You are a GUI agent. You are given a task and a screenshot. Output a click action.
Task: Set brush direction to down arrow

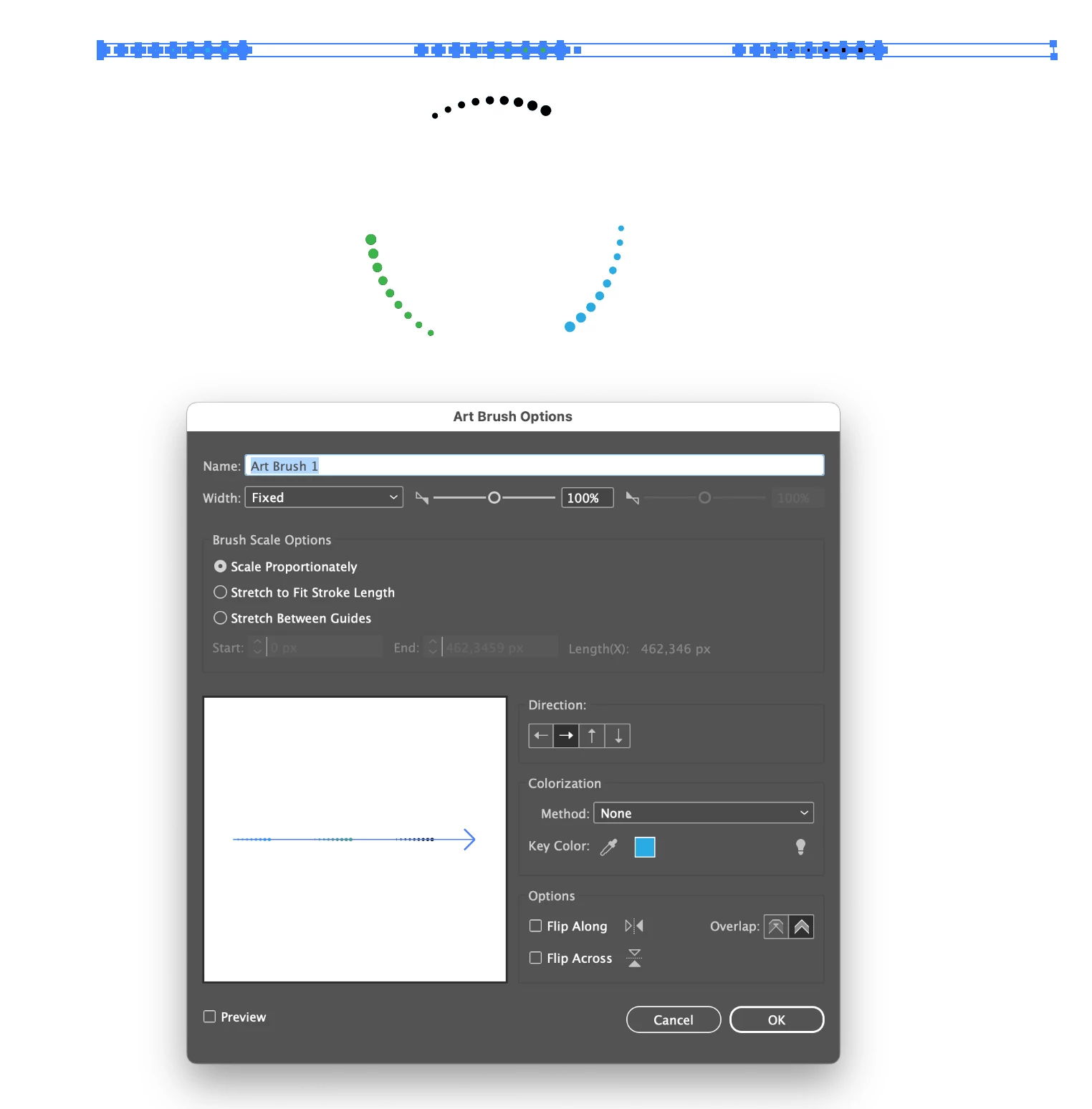[618, 736]
